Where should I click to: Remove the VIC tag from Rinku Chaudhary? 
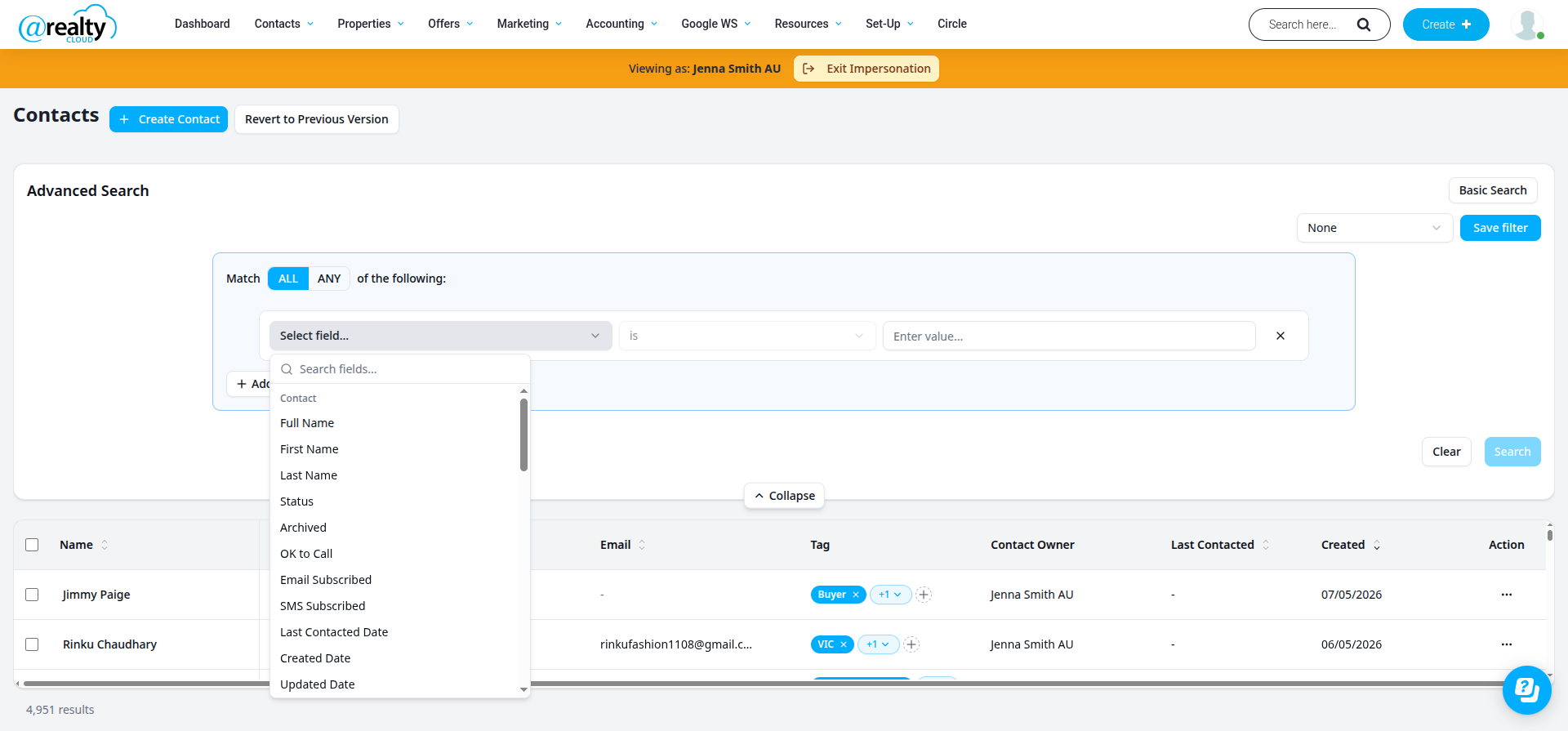[844, 644]
